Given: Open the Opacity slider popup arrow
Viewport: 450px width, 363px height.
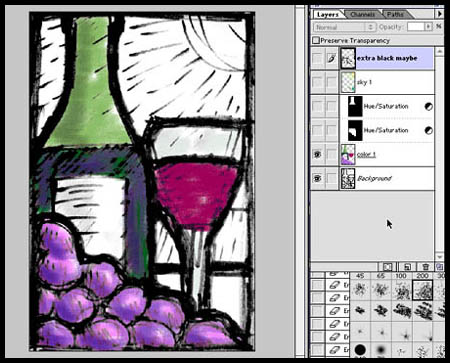Looking at the screenshot, I should tap(428, 27).
